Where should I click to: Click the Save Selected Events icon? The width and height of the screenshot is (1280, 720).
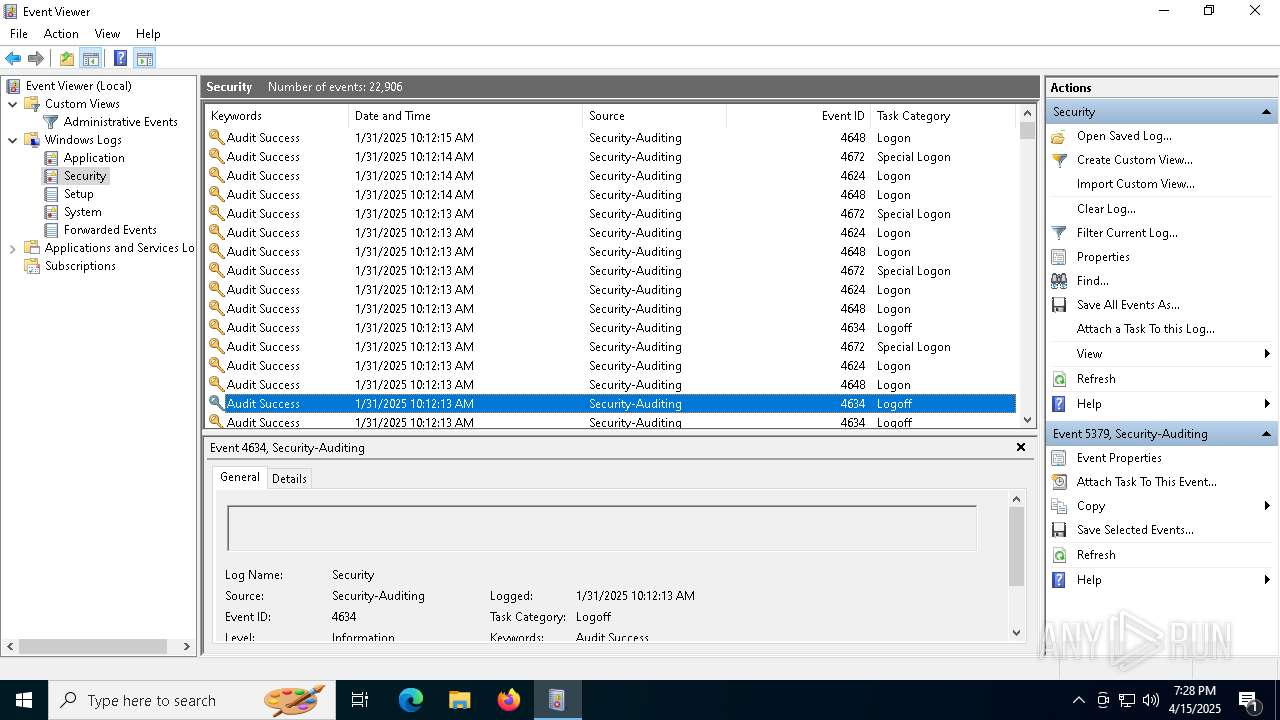[1059, 530]
